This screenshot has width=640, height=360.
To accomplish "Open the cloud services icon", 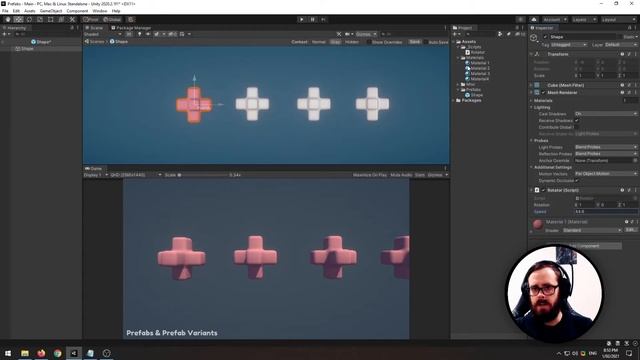I will tap(534, 20).
